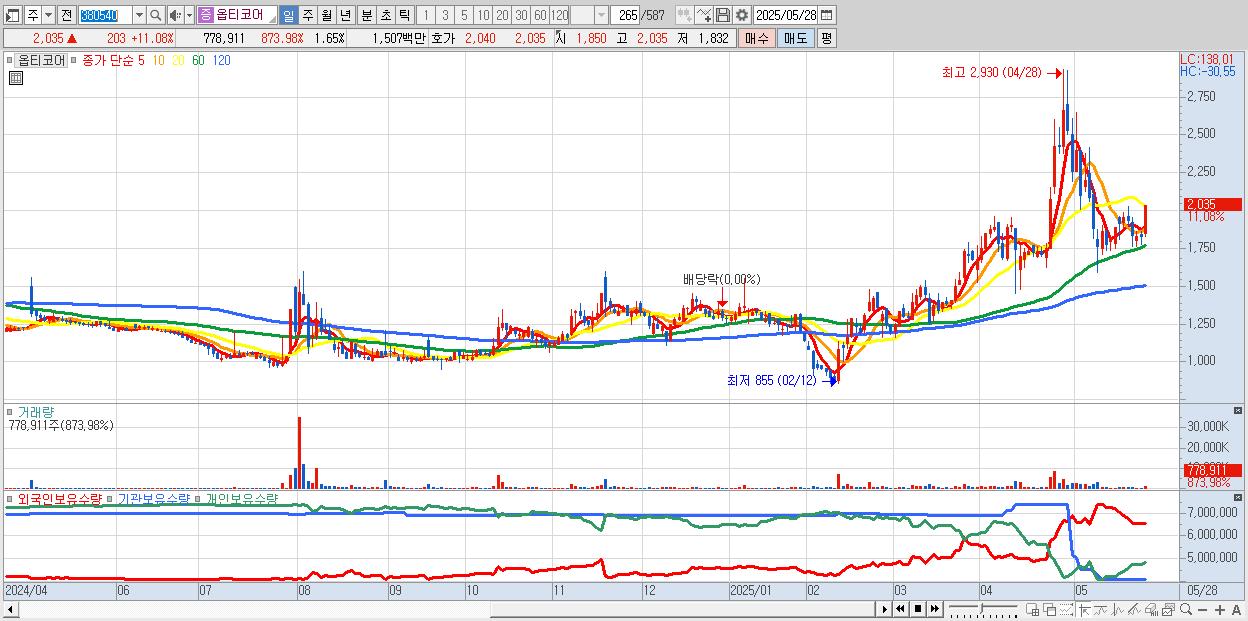Open the calendar date picker icon
This screenshot has height=621, width=1248.
click(826, 15)
